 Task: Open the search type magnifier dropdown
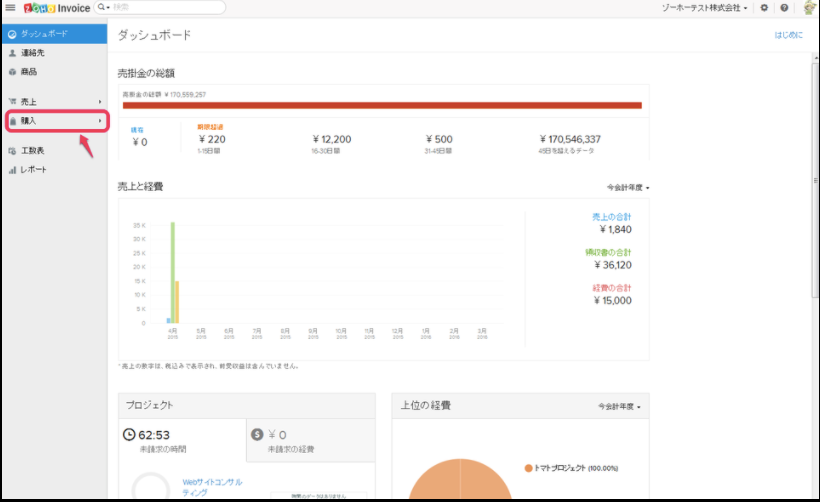[x=104, y=7]
